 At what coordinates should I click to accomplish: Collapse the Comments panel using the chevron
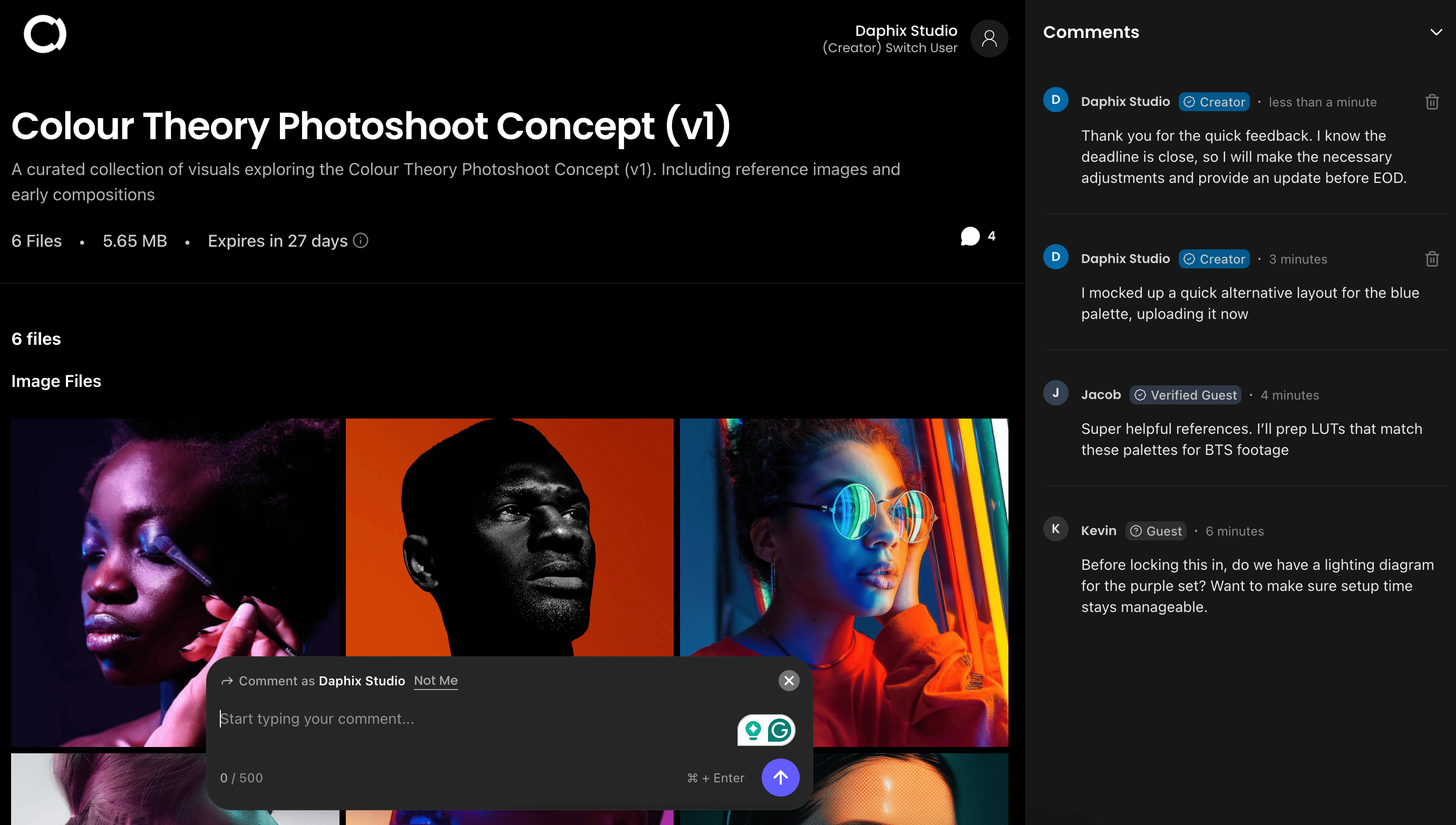pos(1436,32)
